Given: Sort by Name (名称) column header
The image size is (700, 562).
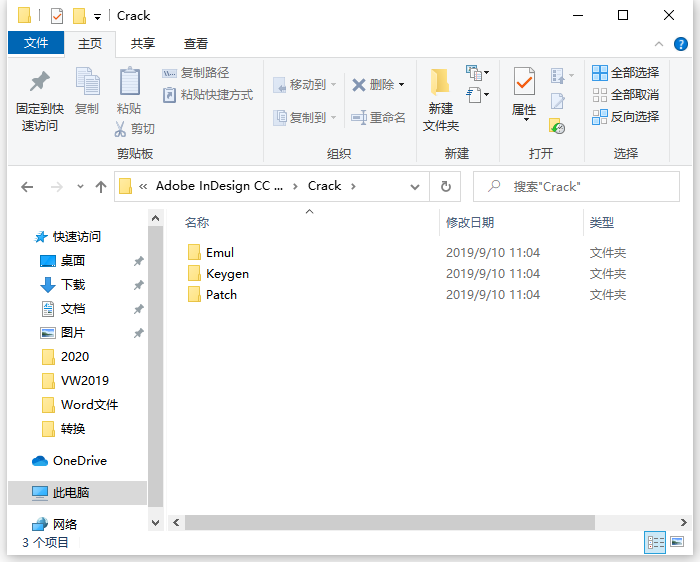Looking at the screenshot, I should (197, 222).
